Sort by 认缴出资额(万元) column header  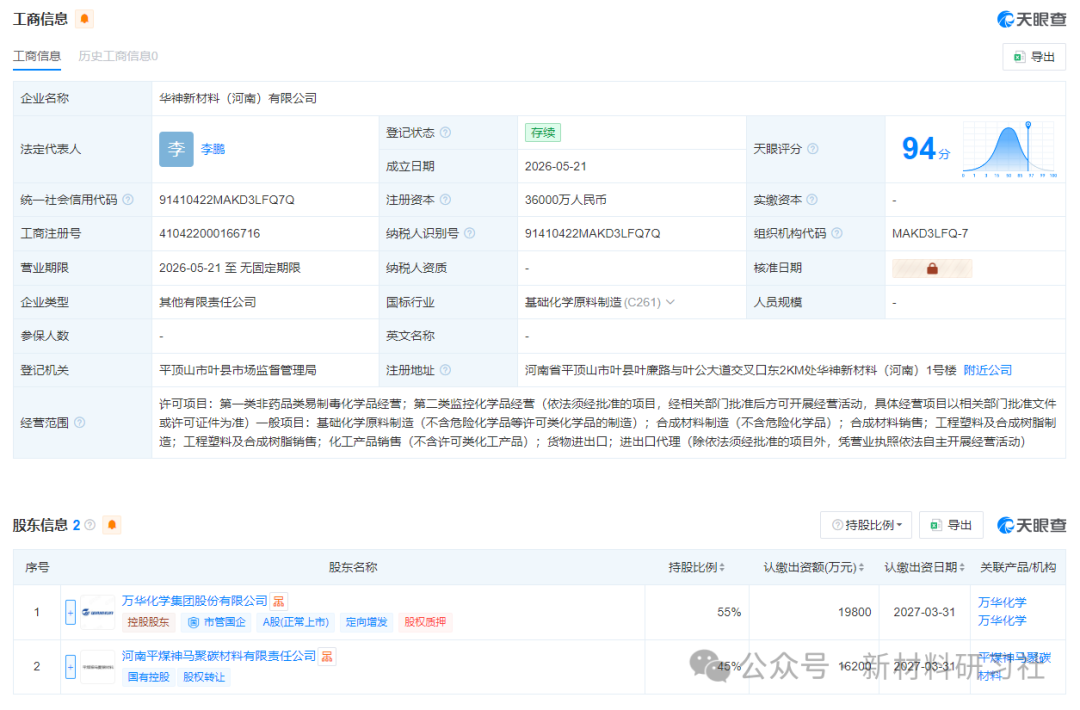pyautogui.click(x=813, y=567)
